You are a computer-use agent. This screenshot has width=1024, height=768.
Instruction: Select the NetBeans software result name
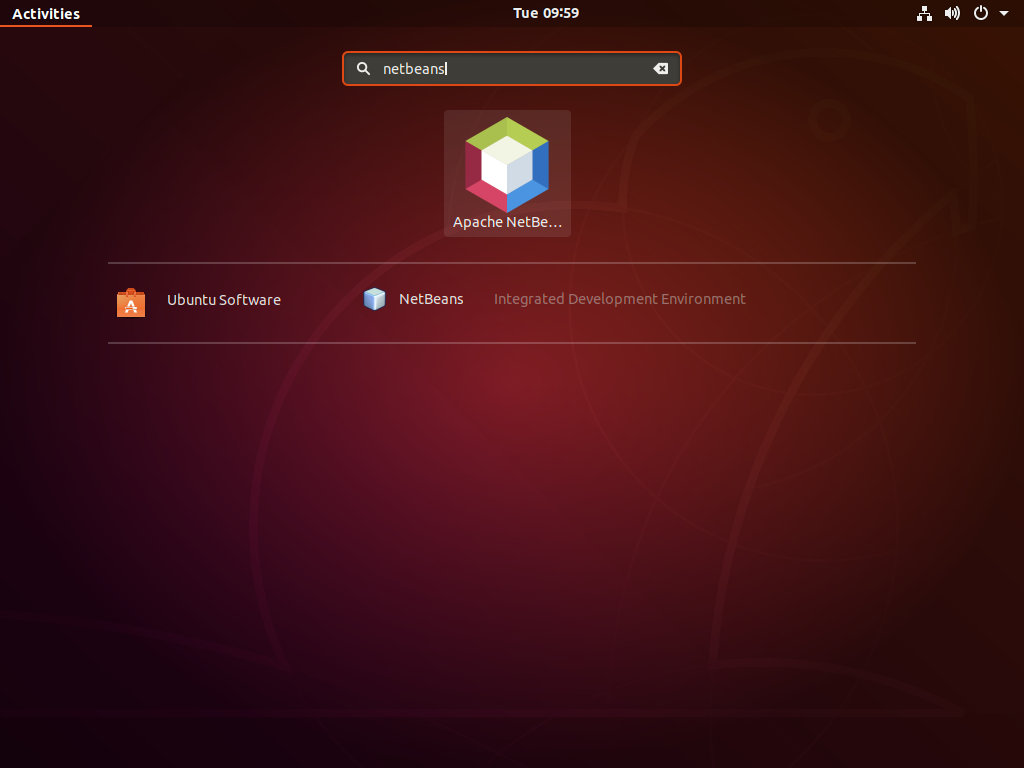point(431,299)
